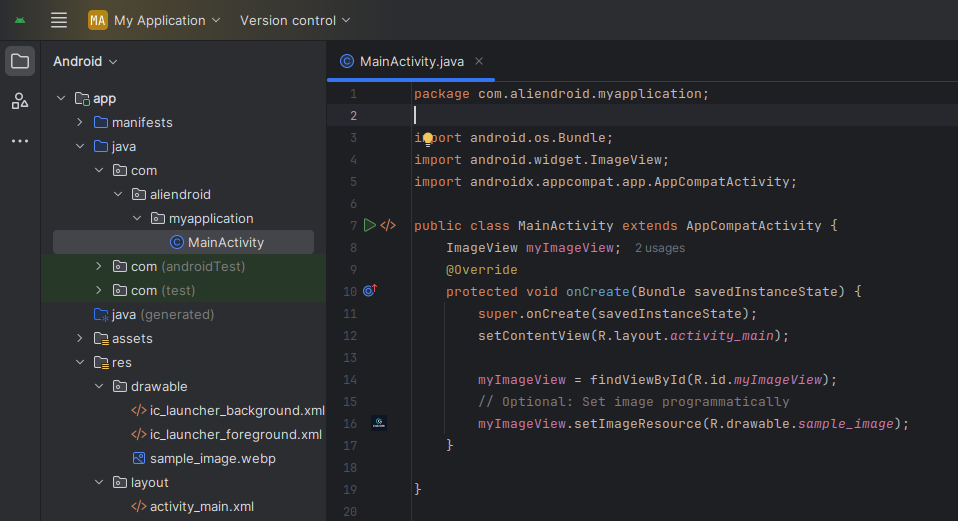Viewport: 958px width, 521px height.
Task: Open the My Application project dropdown
Action: pos(167,20)
